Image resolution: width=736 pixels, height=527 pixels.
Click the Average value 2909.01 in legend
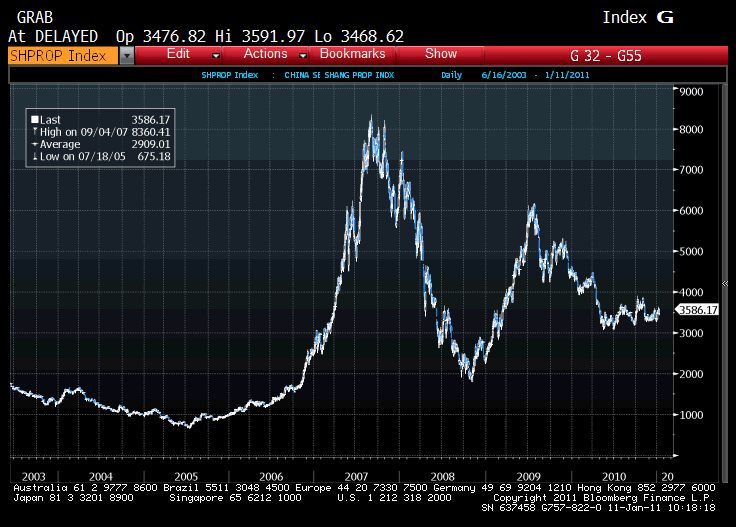pyautogui.click(x=151, y=144)
